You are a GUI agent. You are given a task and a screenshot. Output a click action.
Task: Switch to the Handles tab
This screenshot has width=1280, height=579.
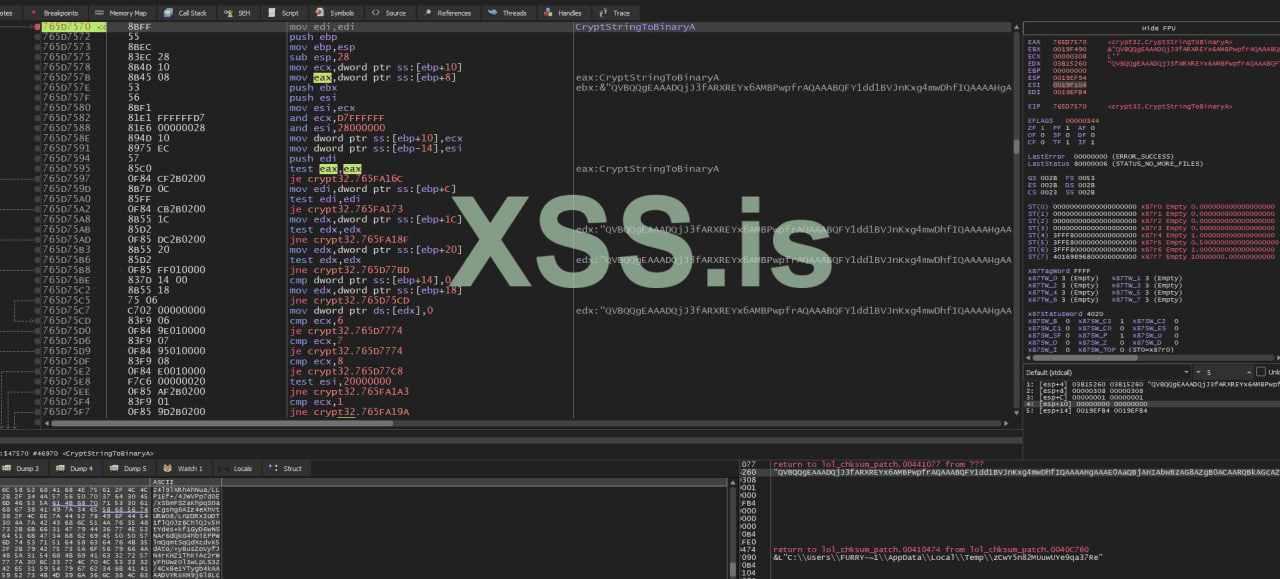tap(563, 13)
